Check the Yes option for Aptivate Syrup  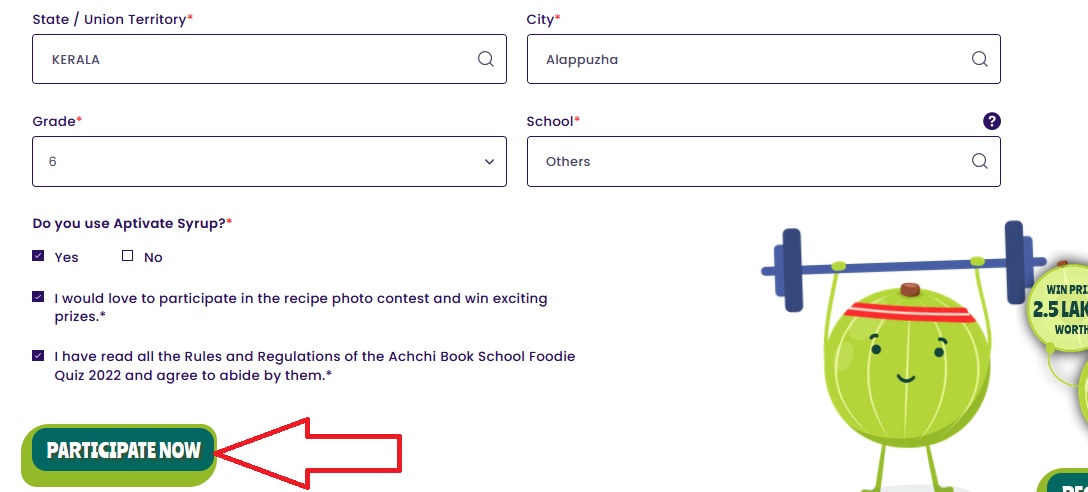tap(38, 256)
